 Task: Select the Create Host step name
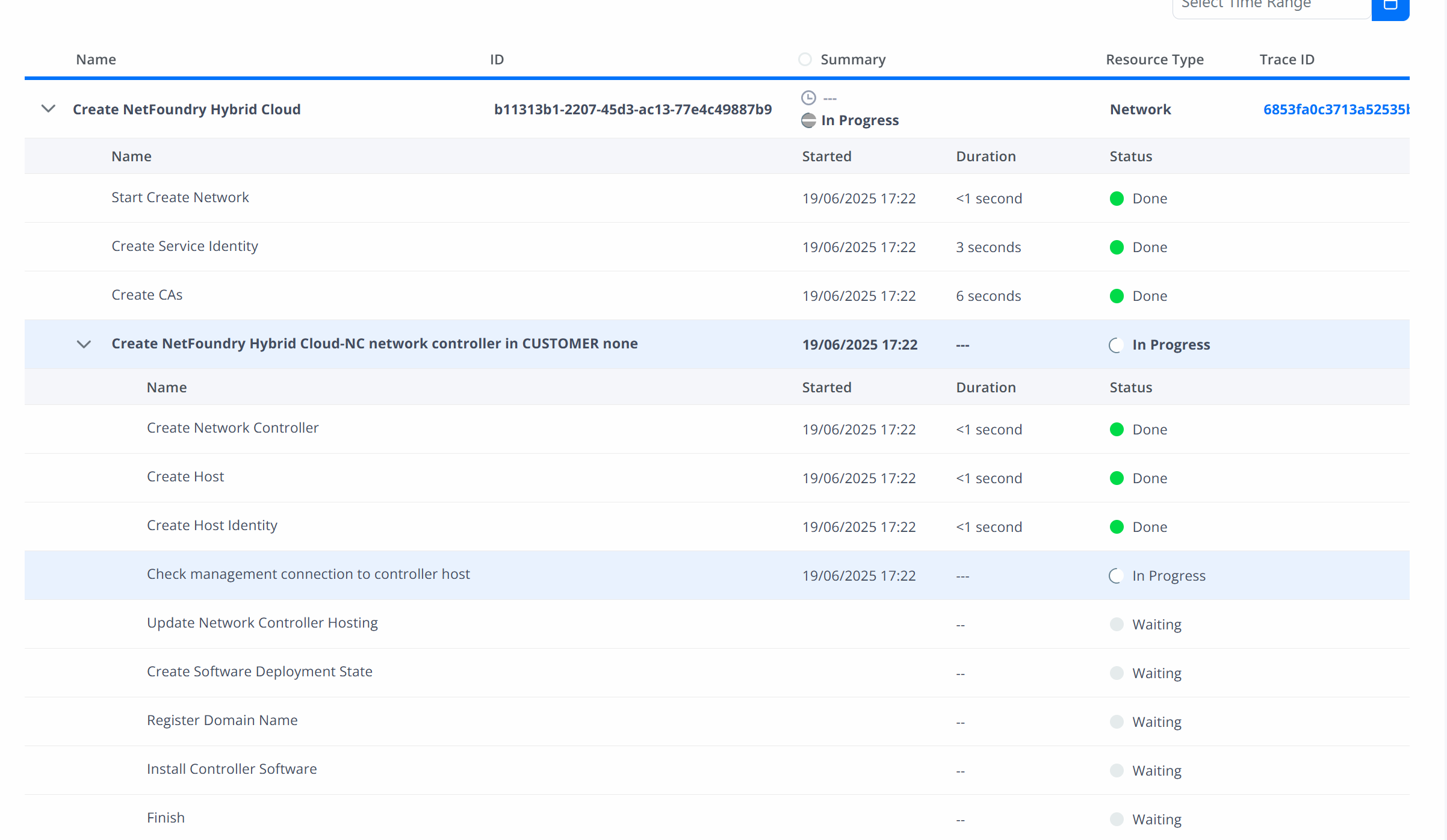(x=185, y=477)
